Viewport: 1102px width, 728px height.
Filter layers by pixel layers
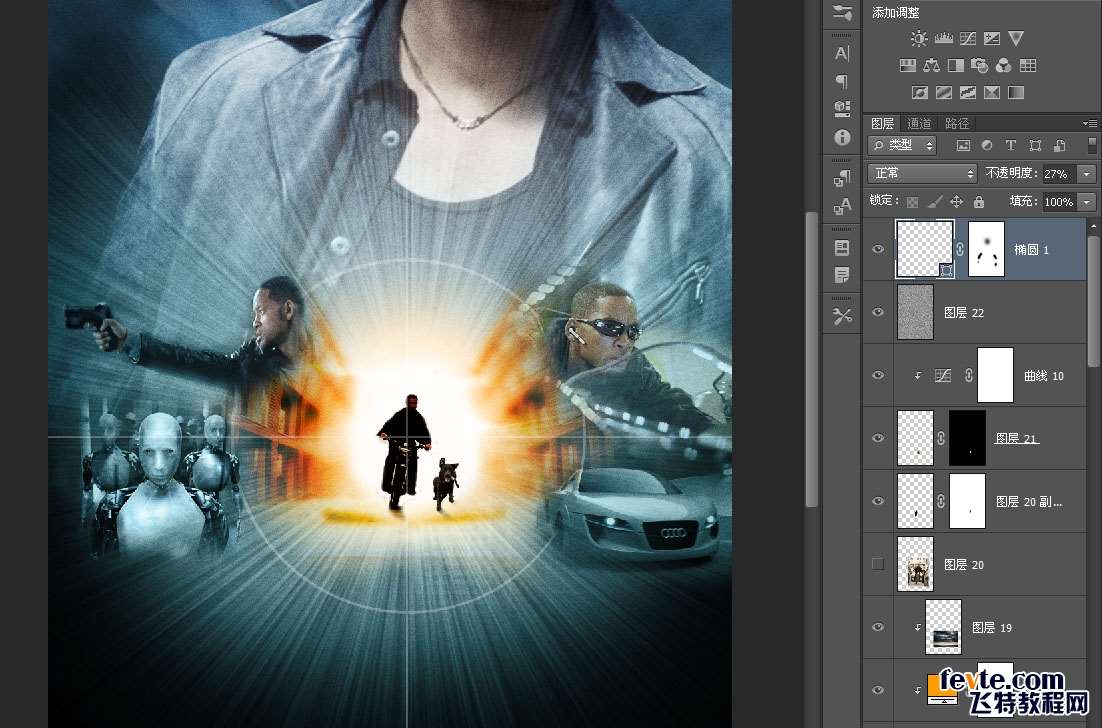[x=963, y=145]
